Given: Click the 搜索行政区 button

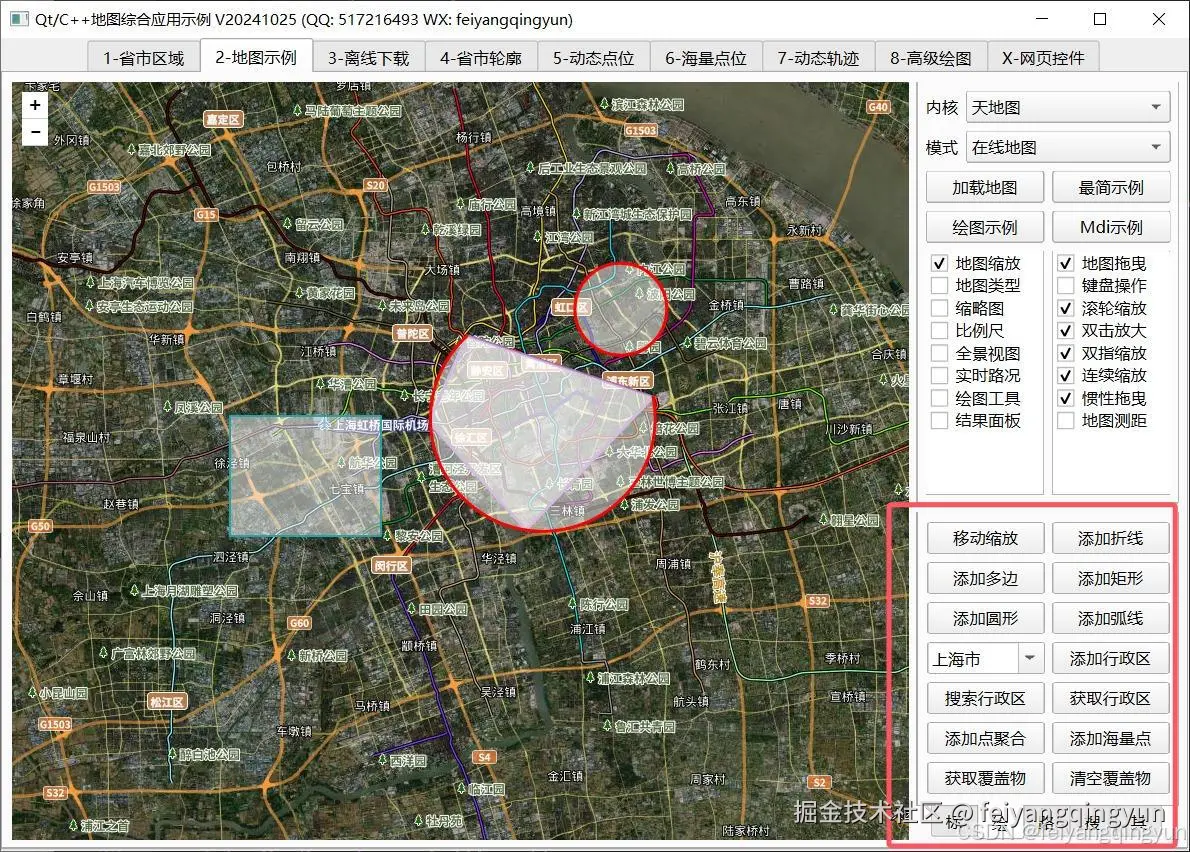Looking at the screenshot, I should click(985, 698).
